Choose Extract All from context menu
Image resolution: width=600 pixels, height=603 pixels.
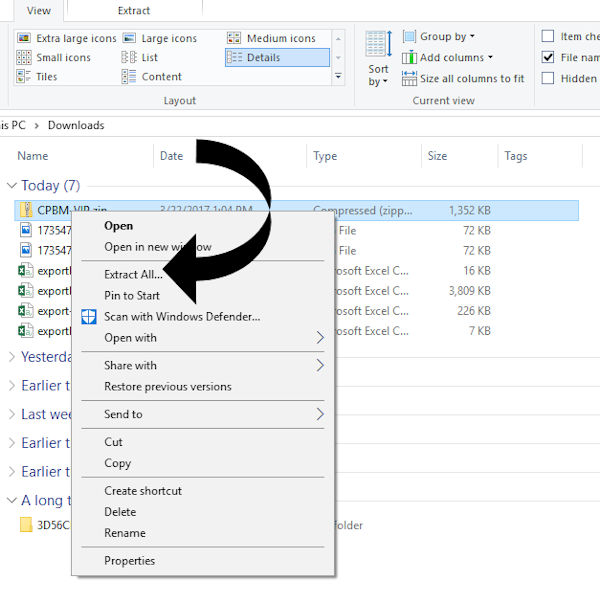pyautogui.click(x=203, y=275)
